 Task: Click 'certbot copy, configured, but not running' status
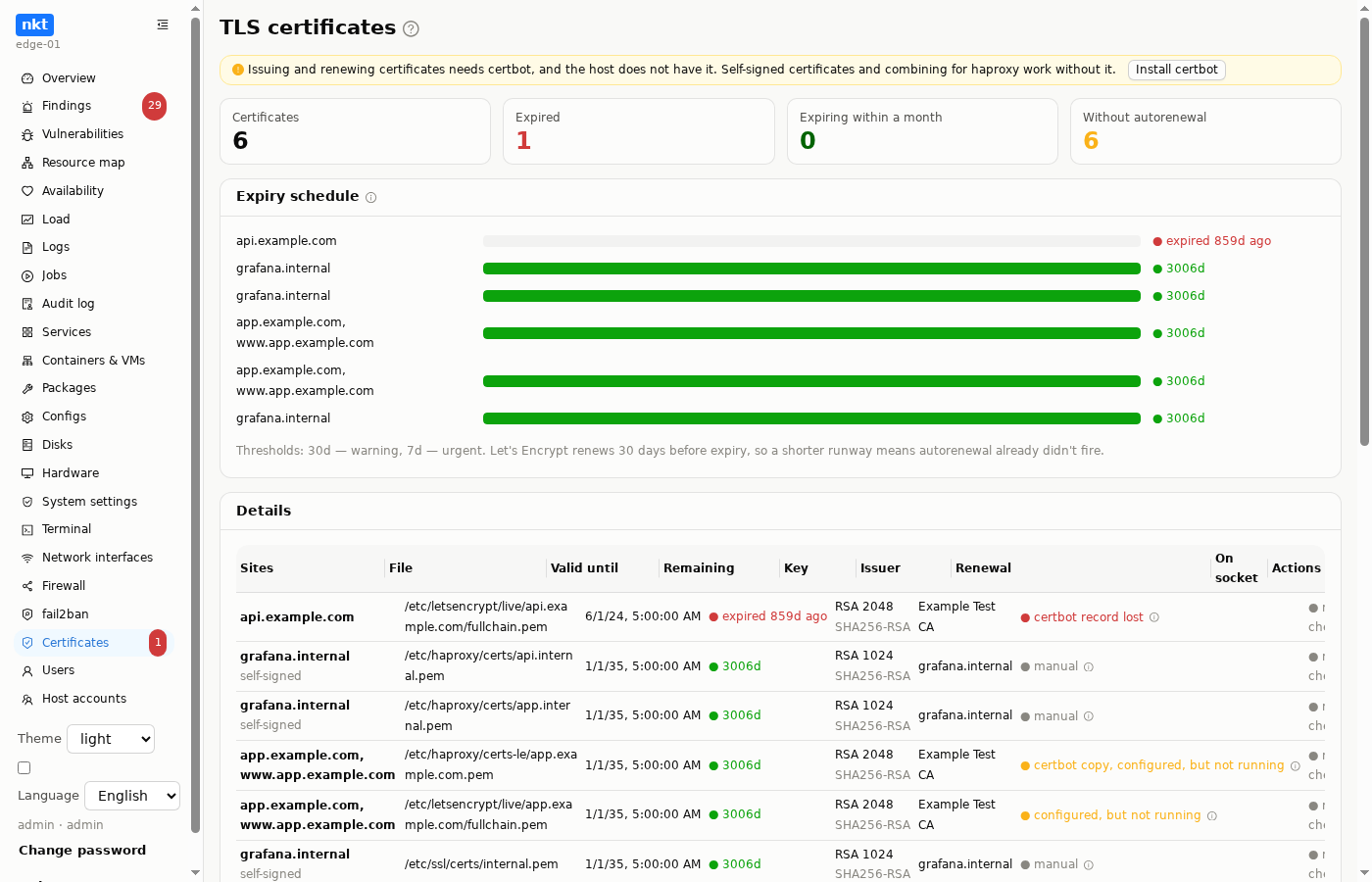coord(1158,765)
